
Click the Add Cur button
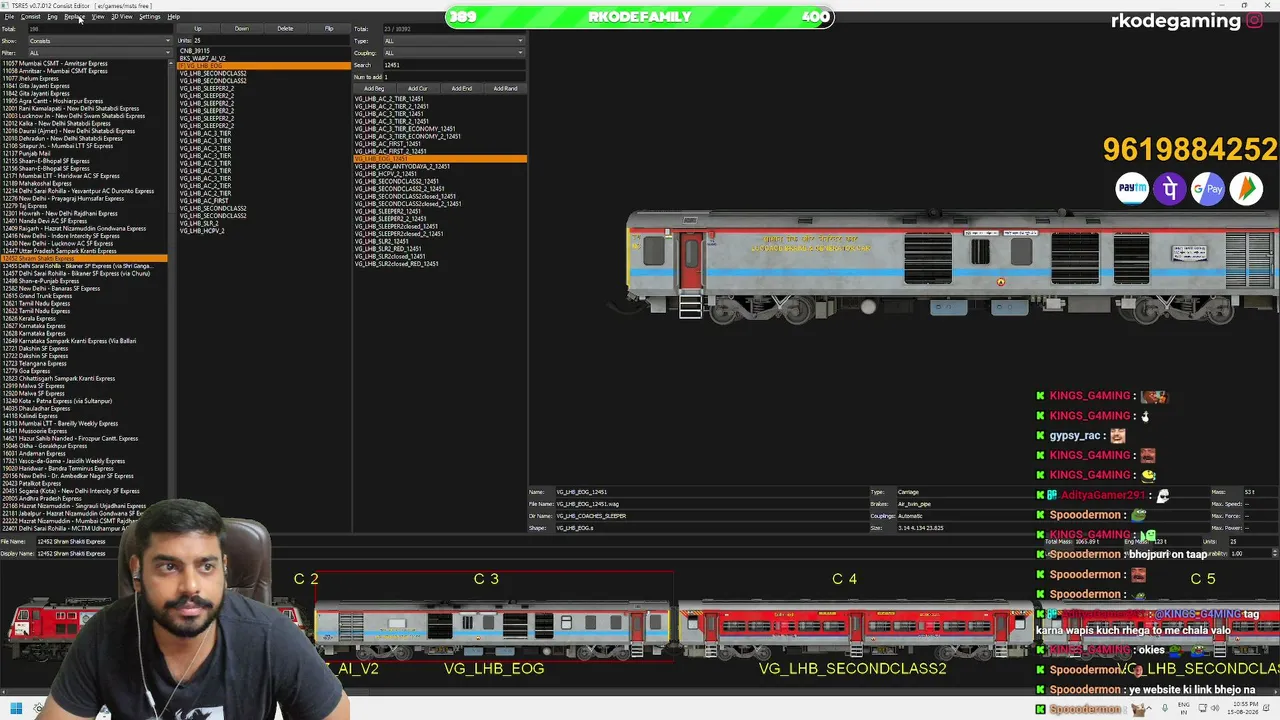tap(418, 89)
